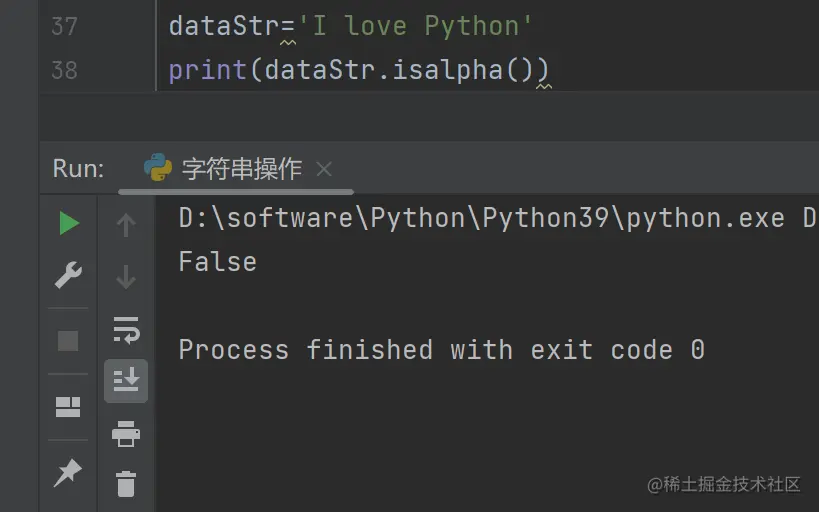Image resolution: width=819 pixels, height=512 pixels.
Task: Click the Stop process square icon
Action: pos(68,341)
